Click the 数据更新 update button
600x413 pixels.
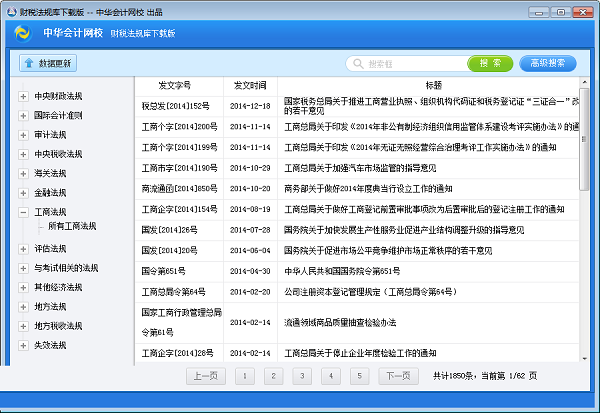(48, 63)
